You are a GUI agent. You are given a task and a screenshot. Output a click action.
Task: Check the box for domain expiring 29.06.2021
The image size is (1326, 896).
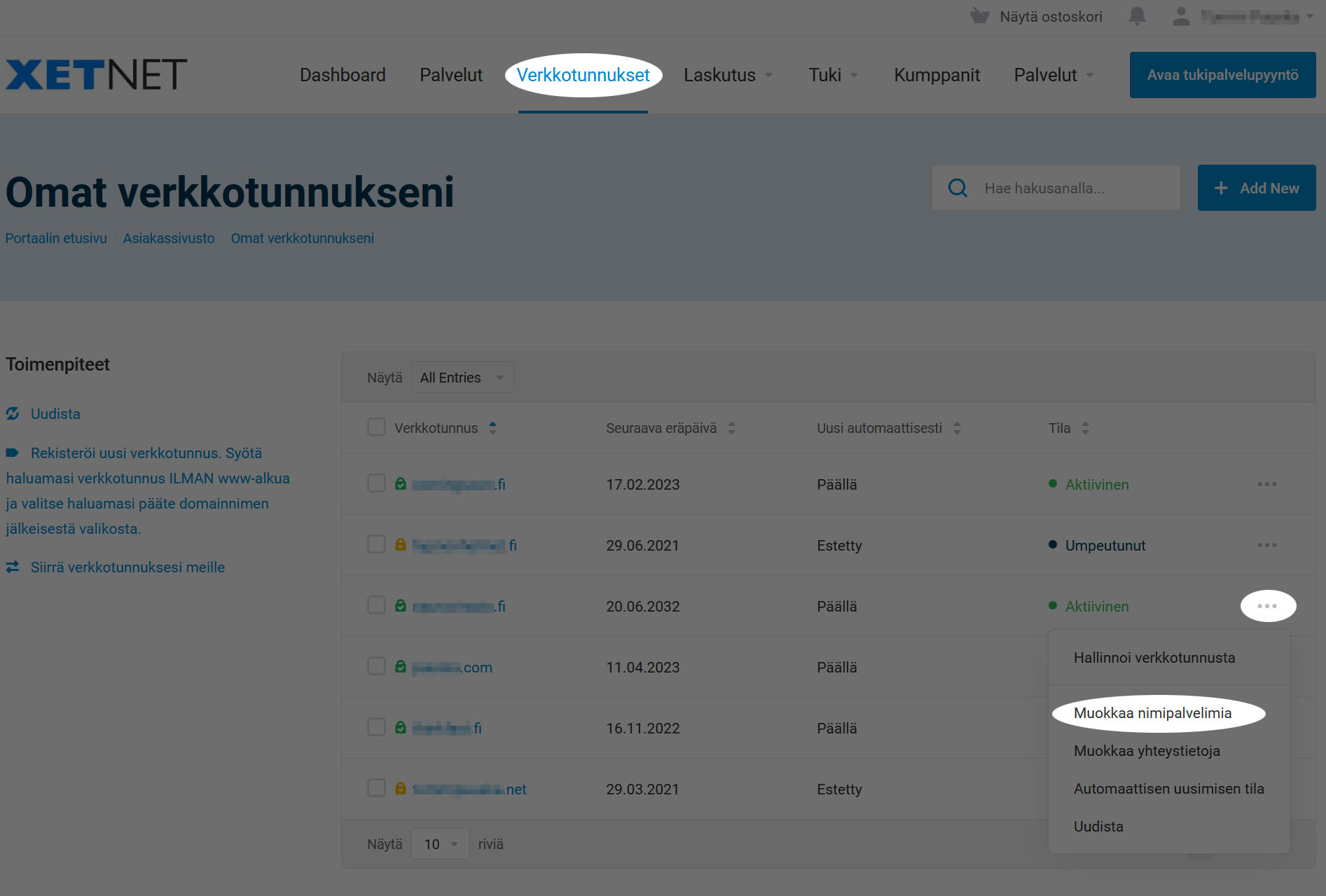click(376, 544)
